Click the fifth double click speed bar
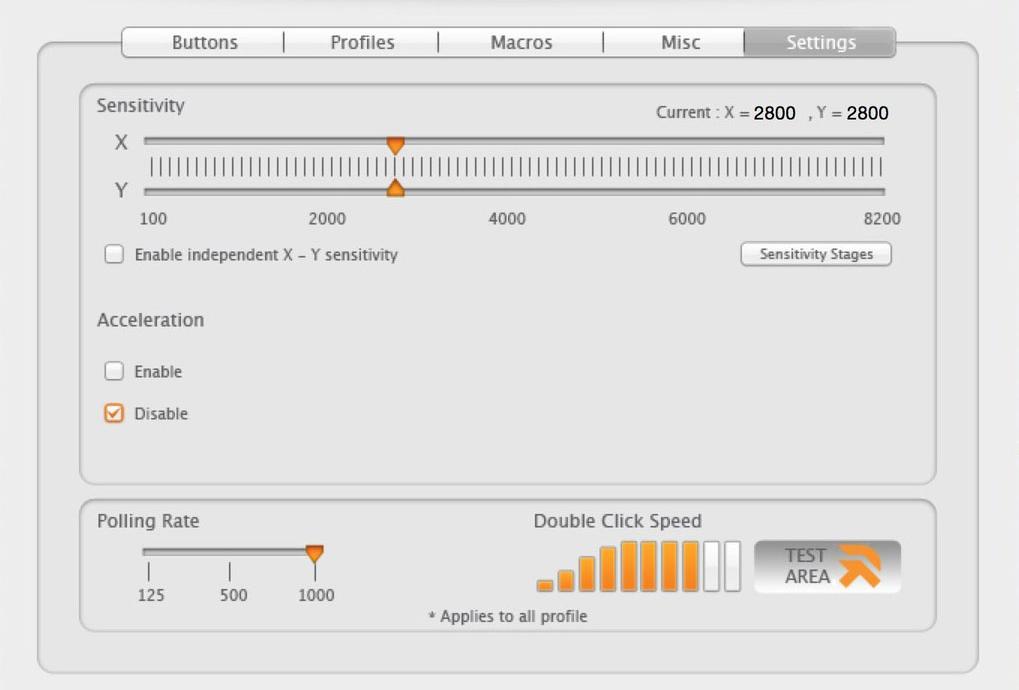This screenshot has width=1019, height=690. [629, 567]
